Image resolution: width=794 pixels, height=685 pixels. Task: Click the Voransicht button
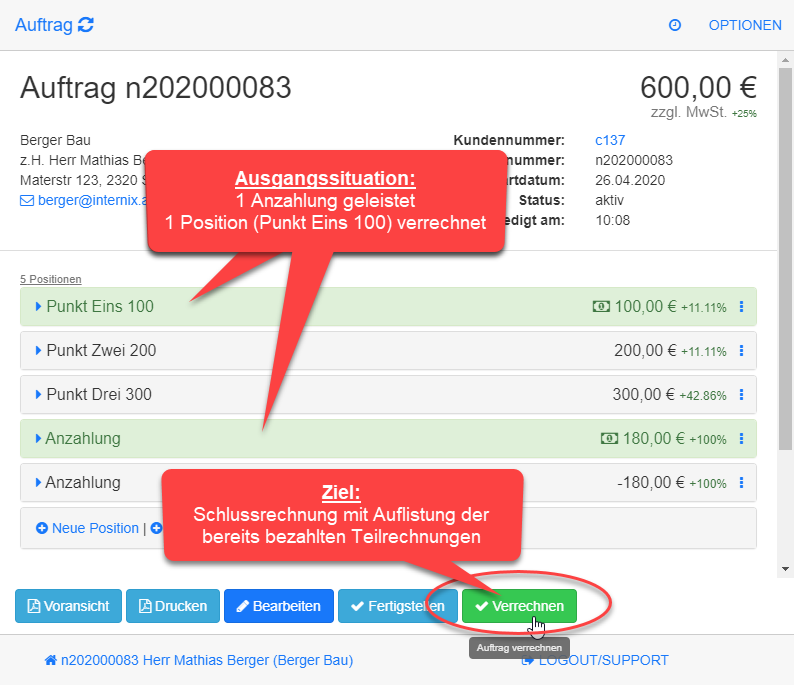[x=68, y=606]
